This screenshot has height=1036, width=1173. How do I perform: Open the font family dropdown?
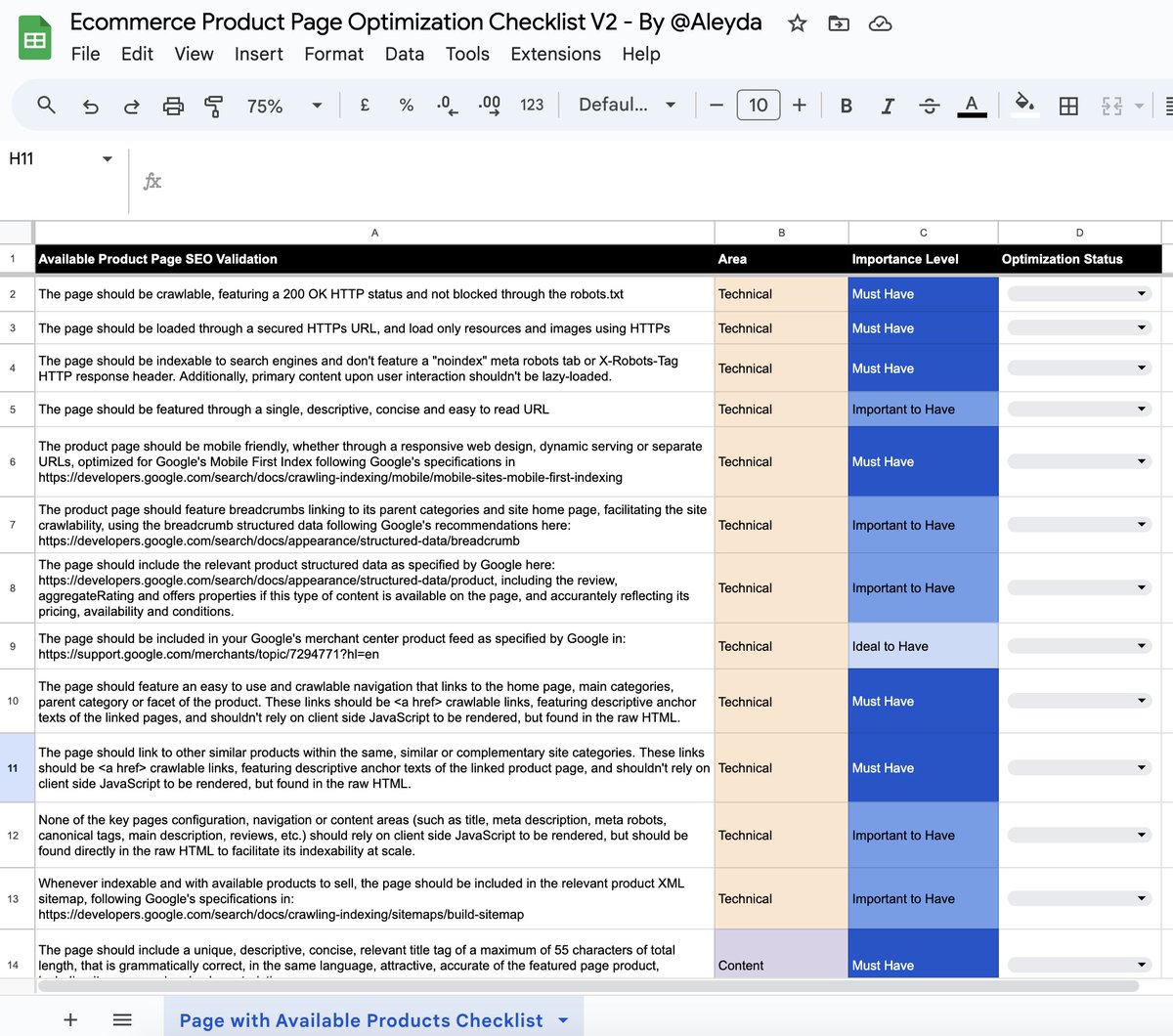[626, 106]
